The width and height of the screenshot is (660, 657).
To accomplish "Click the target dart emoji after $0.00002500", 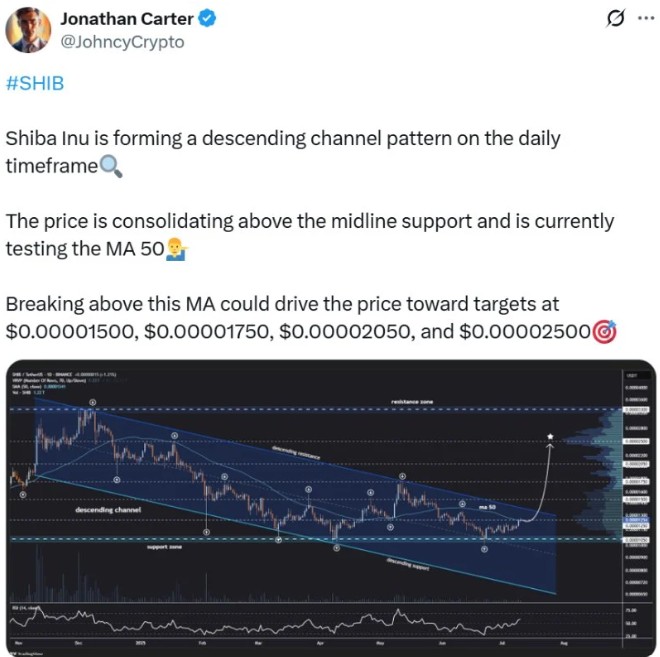I will click(604, 331).
